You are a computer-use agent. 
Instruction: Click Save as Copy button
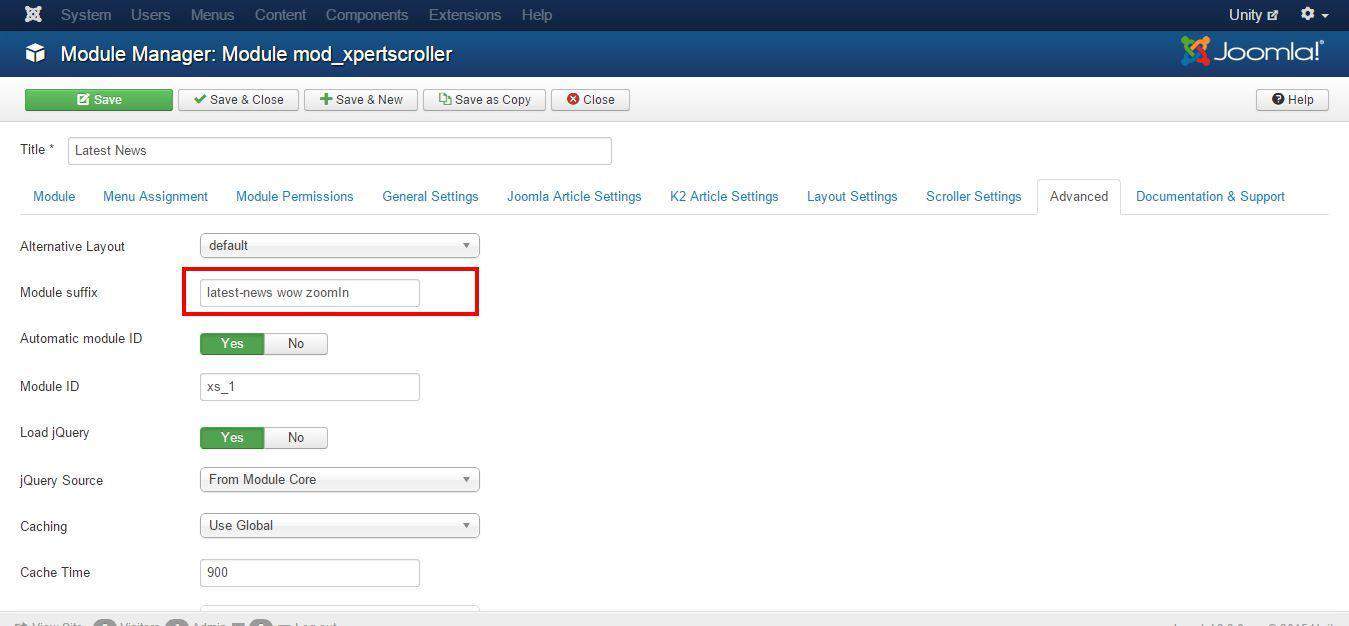tap(485, 100)
